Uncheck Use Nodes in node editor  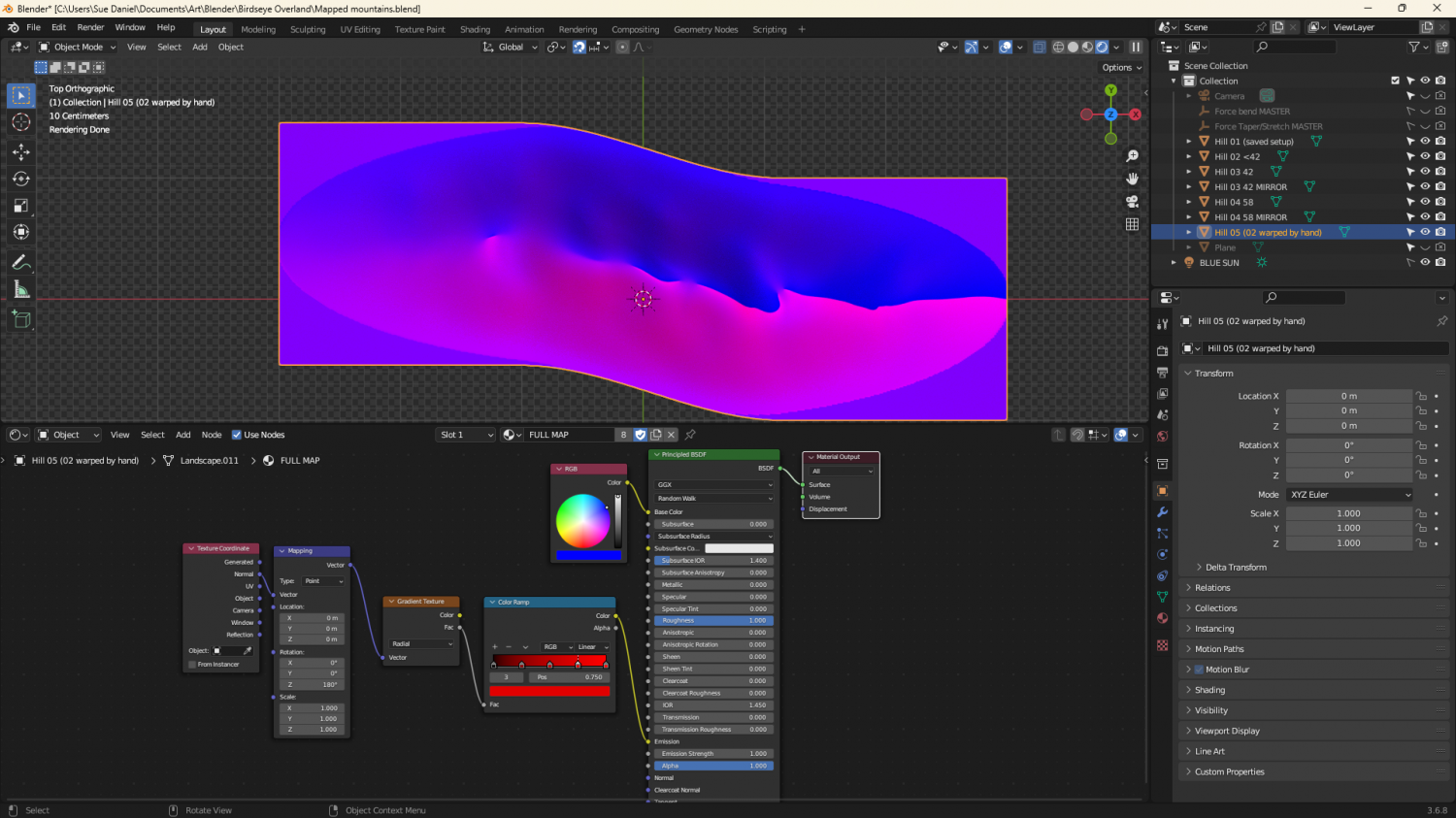[237, 435]
